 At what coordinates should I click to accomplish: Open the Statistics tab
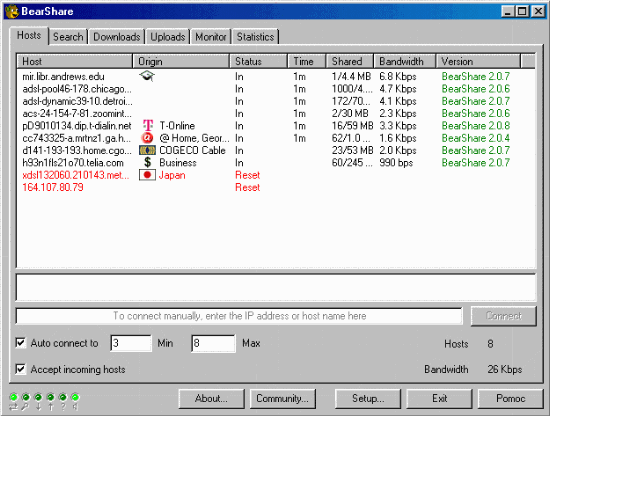(256, 37)
